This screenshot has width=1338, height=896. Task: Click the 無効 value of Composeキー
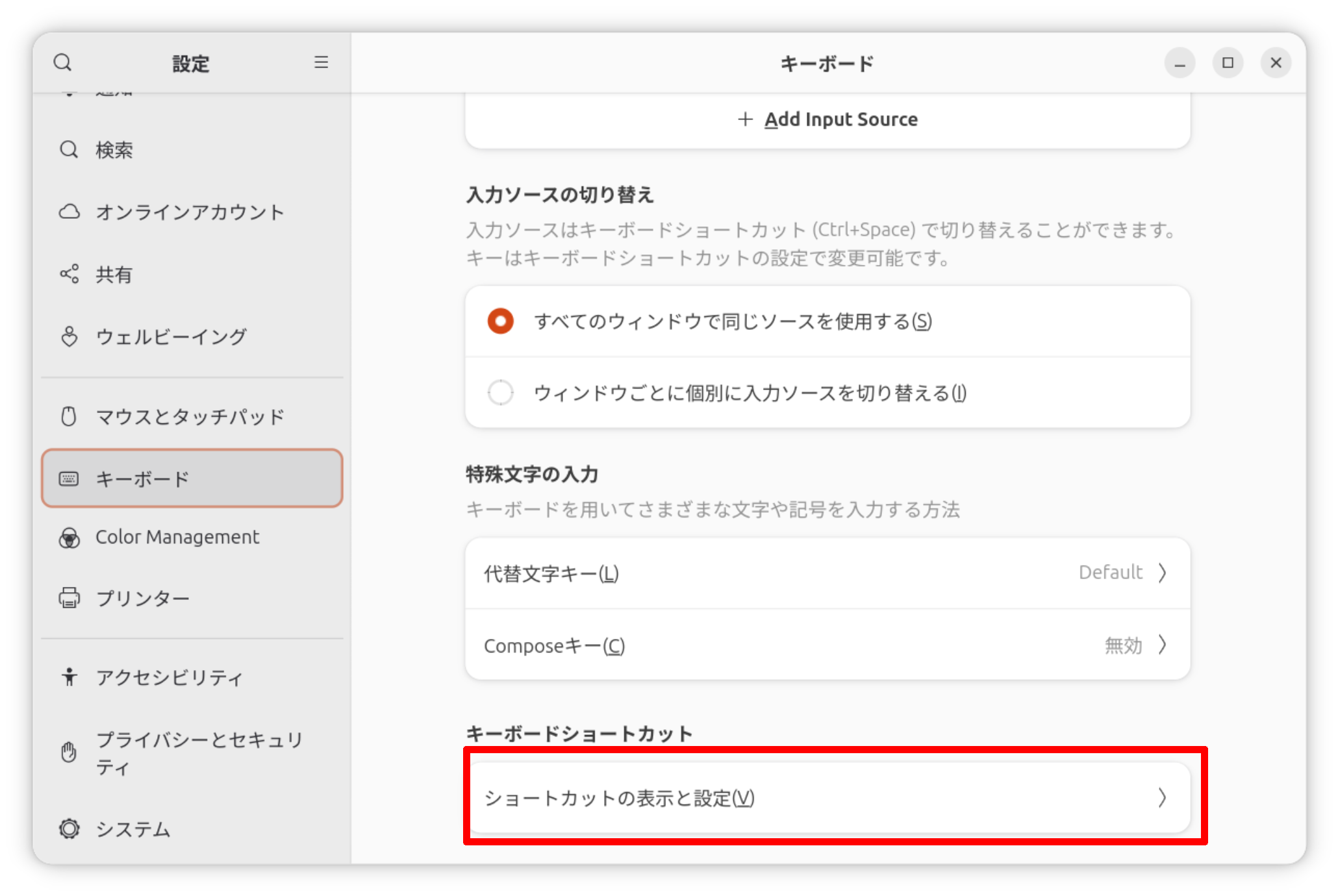(x=1123, y=645)
